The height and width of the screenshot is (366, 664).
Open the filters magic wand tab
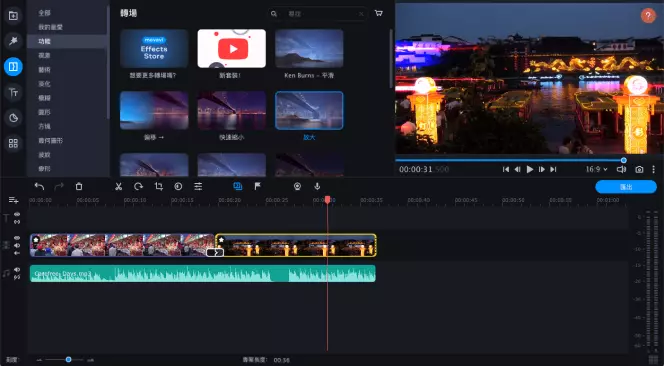click(13, 41)
